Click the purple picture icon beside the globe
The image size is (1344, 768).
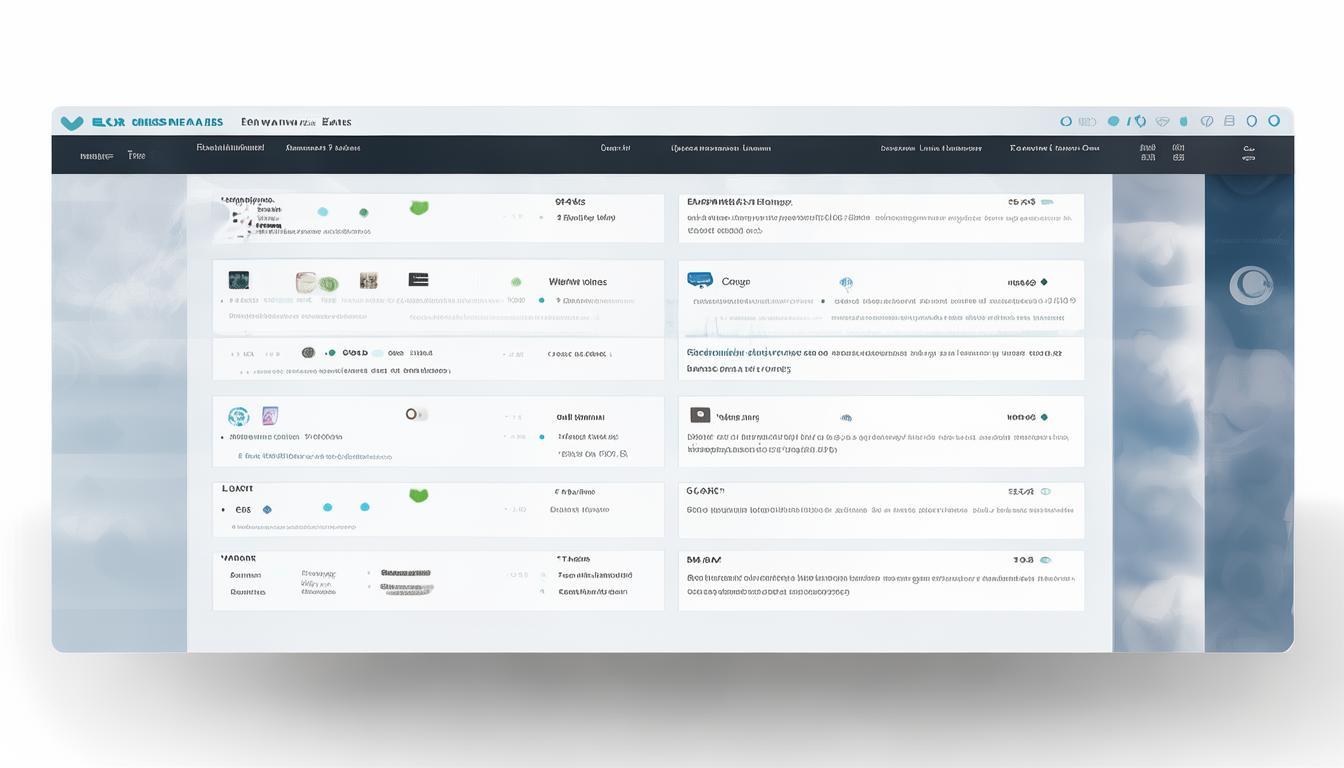coord(269,416)
